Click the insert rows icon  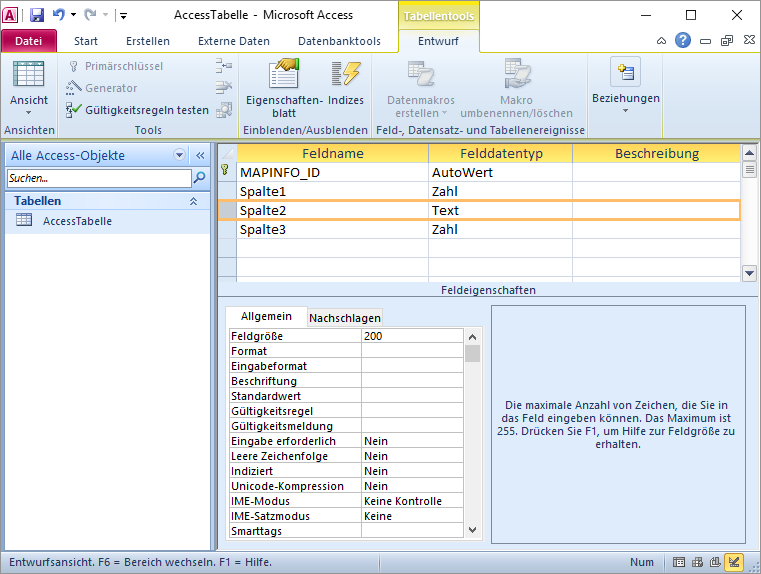(x=224, y=66)
